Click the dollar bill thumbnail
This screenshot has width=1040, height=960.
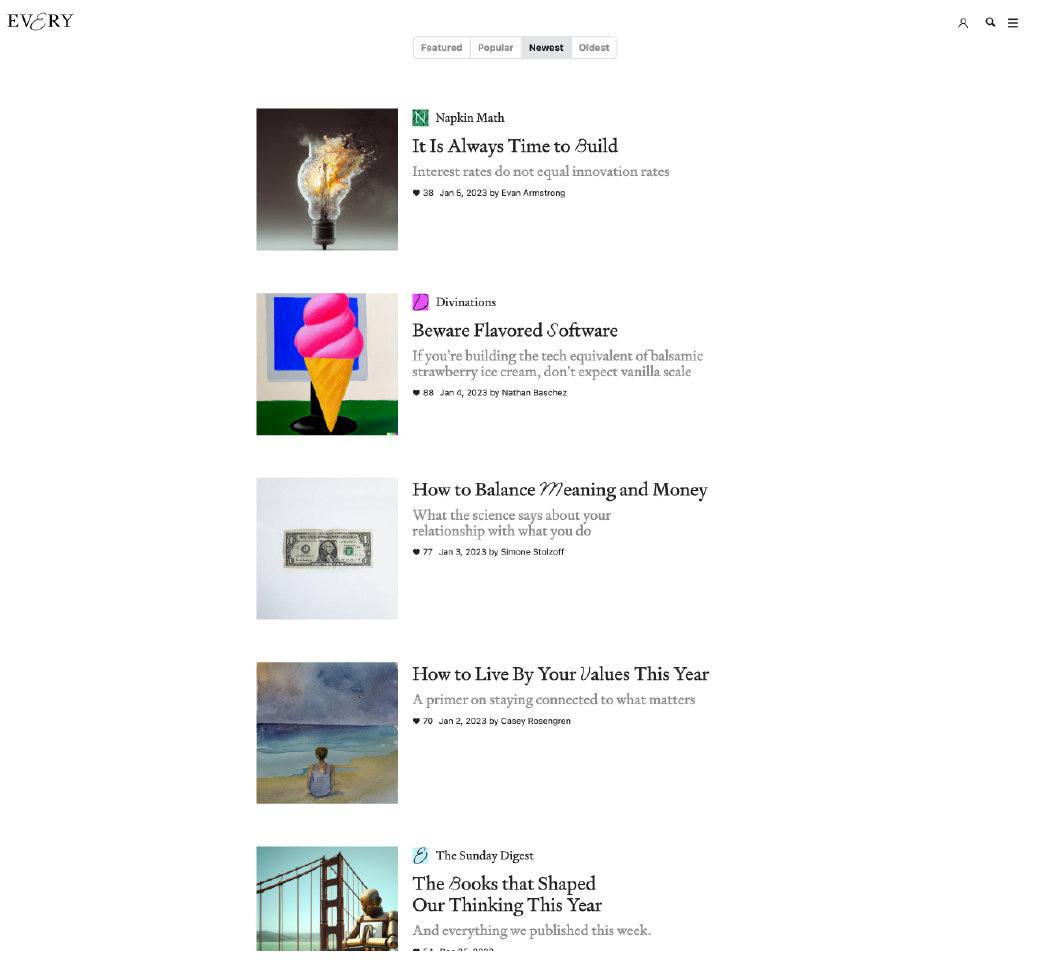(x=327, y=548)
